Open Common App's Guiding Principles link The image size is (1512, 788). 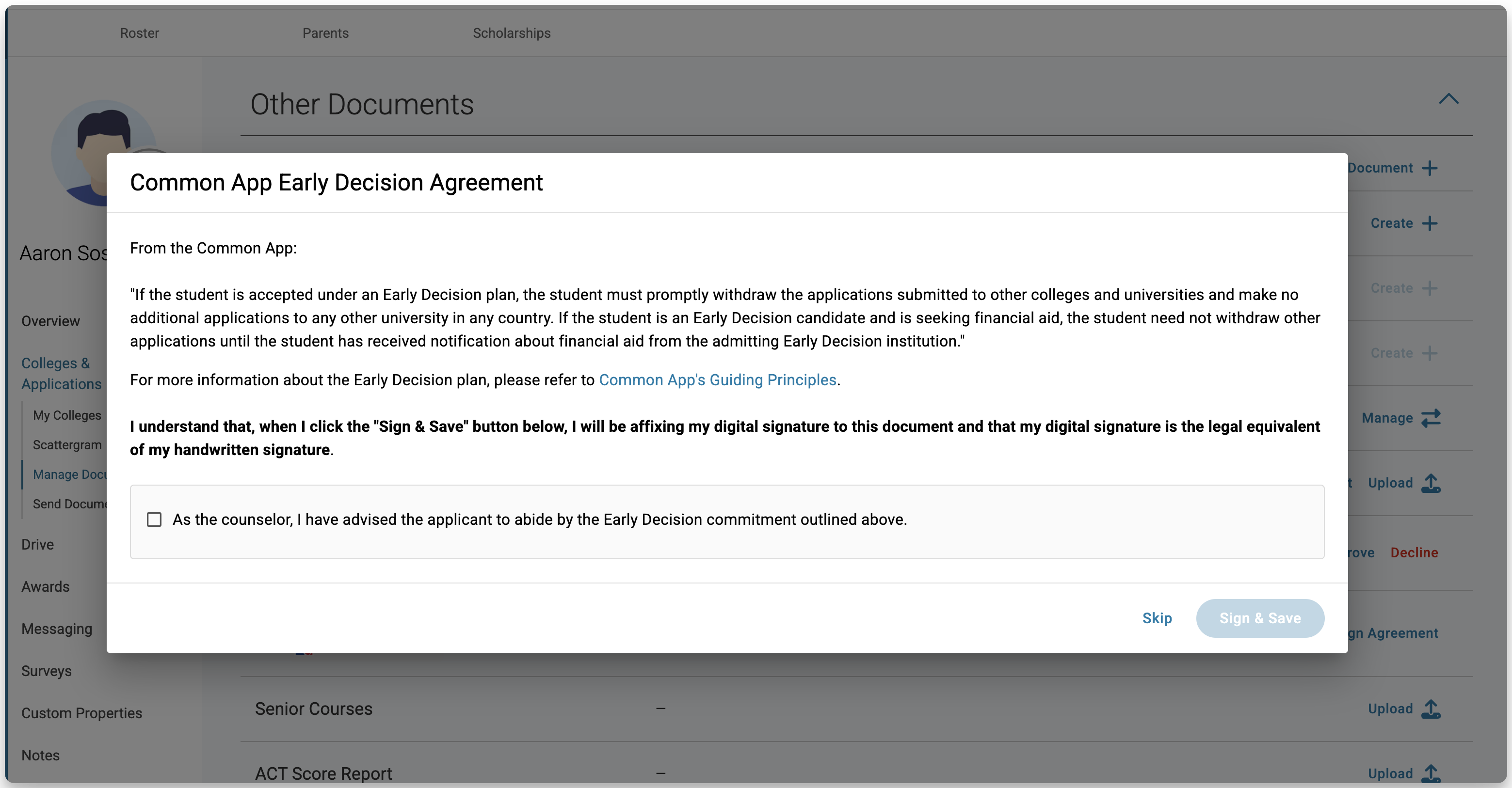(717, 379)
